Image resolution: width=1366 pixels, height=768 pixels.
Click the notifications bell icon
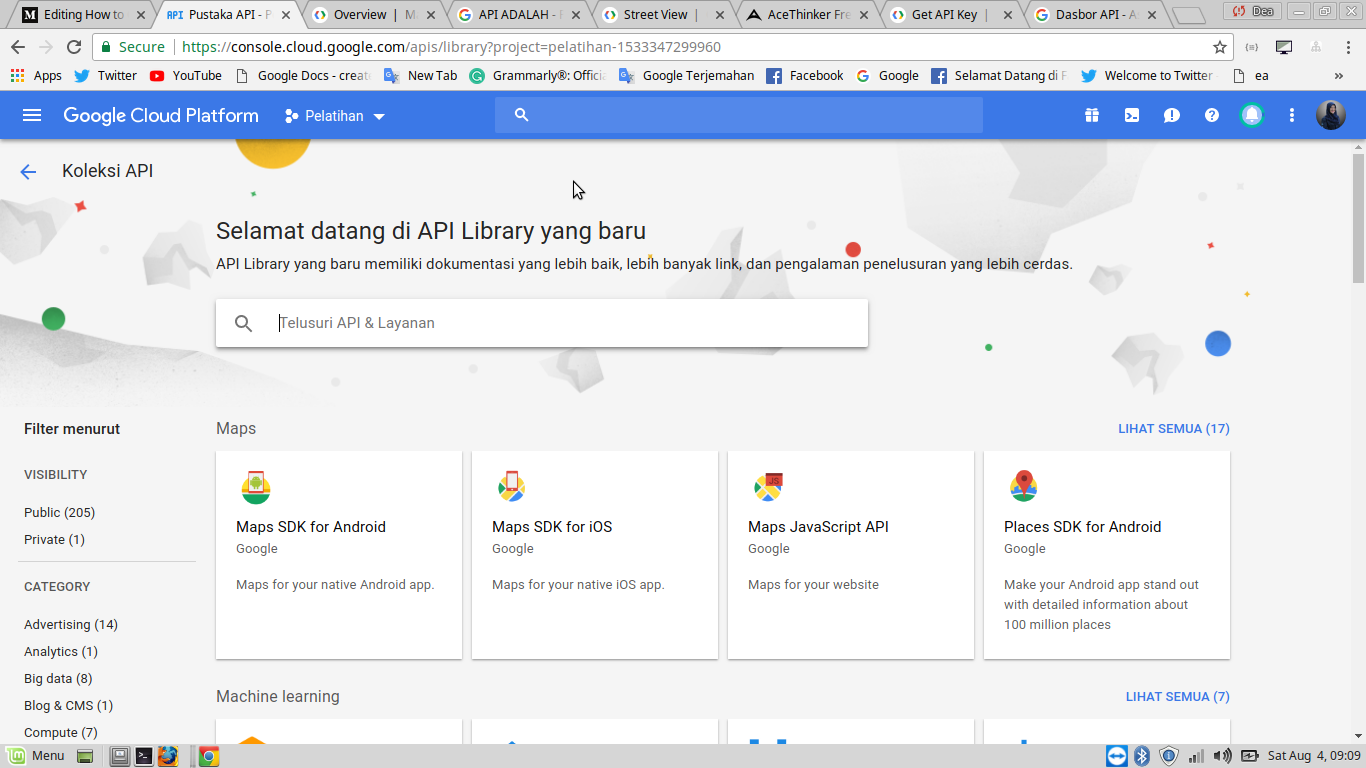click(1251, 115)
